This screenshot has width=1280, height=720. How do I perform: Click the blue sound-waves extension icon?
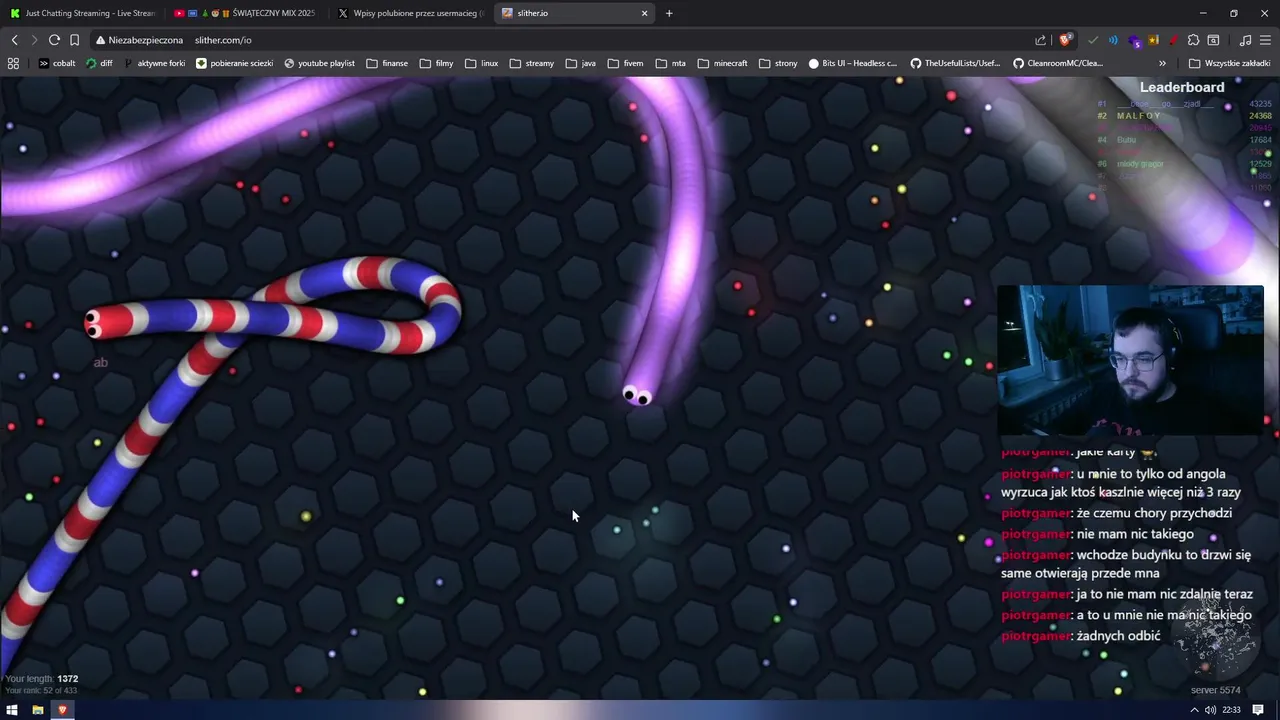[x=1113, y=40]
